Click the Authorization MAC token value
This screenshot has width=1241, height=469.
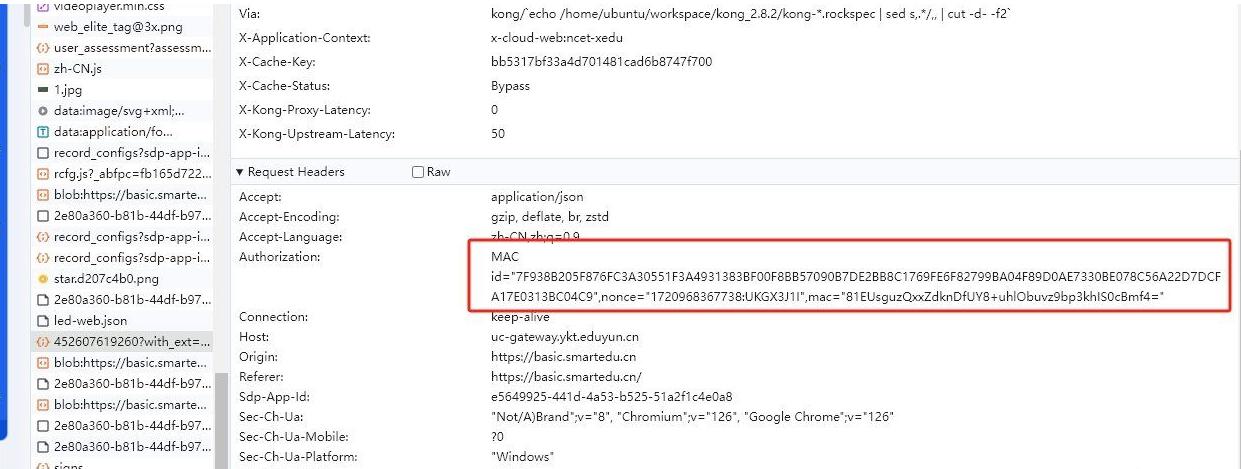tap(850, 277)
